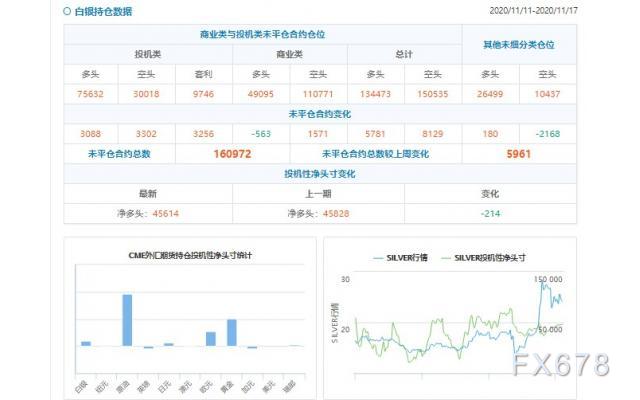Viewport: 640px width, 400px height.
Task: Click the SILVER行情 legend label
Action: [x=407, y=258]
